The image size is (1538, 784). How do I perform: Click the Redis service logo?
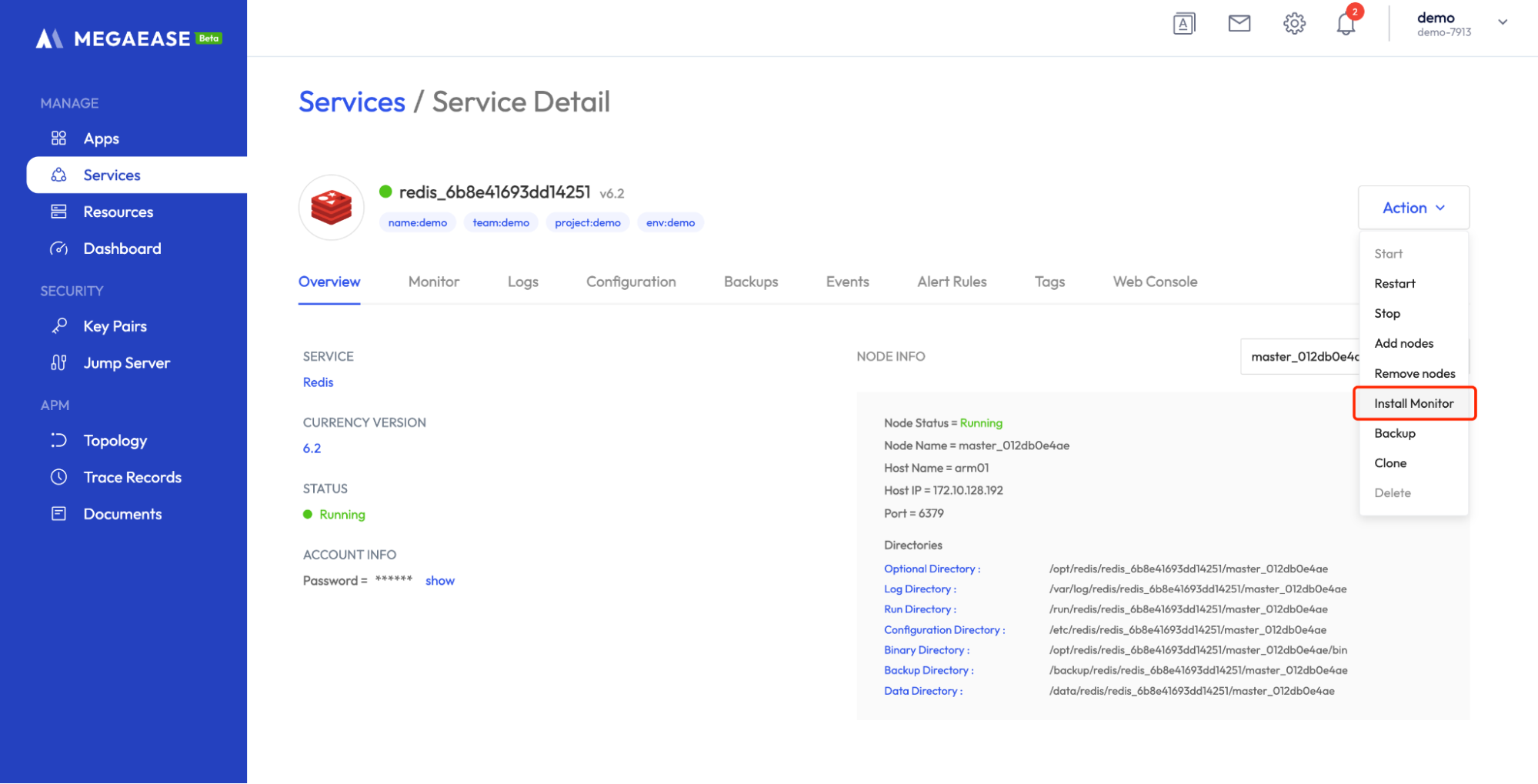(331, 208)
